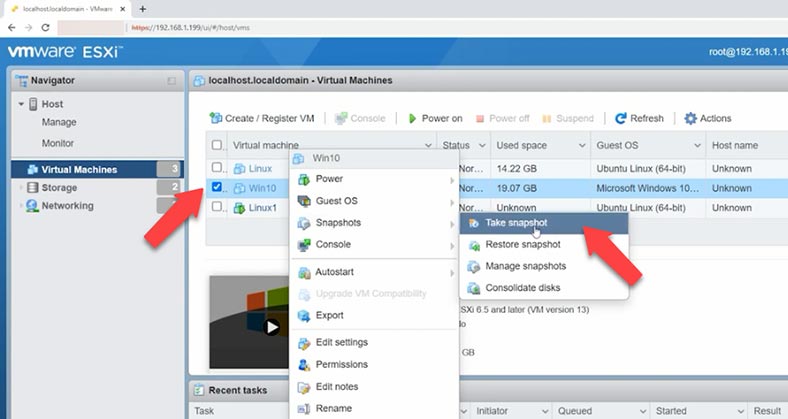Open Queued column dropdown in Recent tasks
This screenshot has width=788, height=419.
(643, 411)
